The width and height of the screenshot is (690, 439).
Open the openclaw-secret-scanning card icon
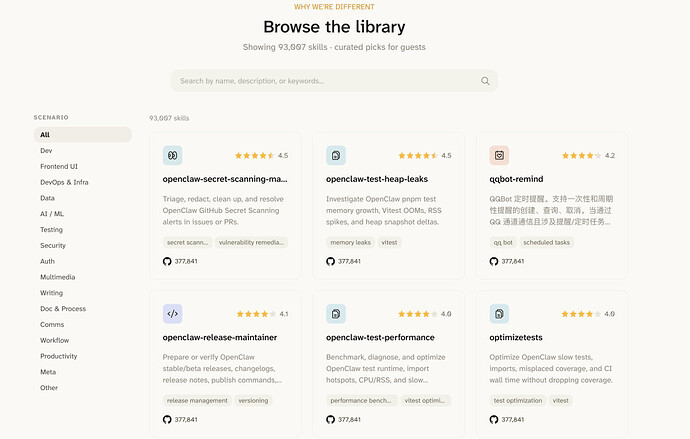click(x=172, y=155)
